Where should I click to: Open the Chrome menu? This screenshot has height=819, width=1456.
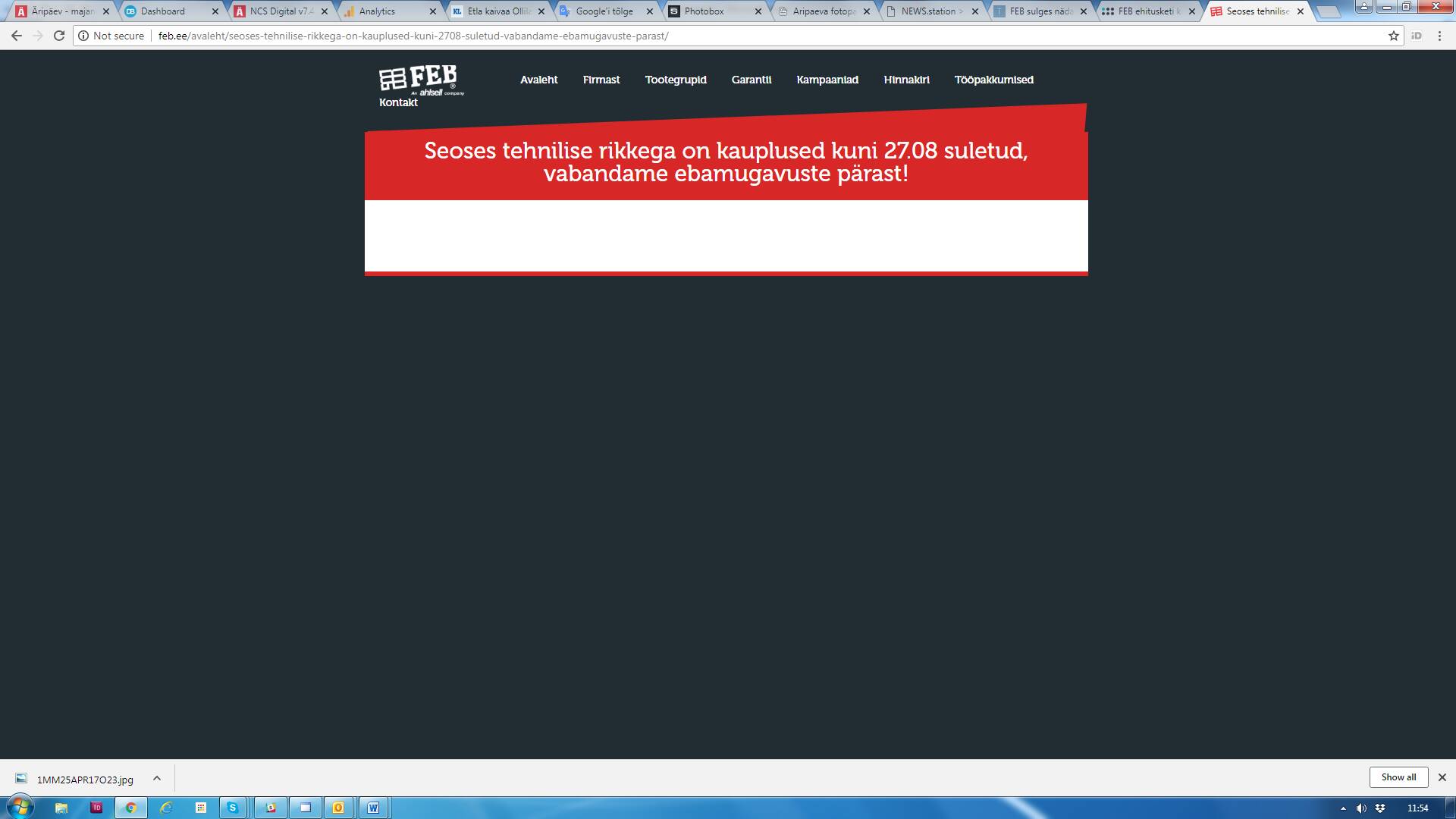click(1440, 35)
